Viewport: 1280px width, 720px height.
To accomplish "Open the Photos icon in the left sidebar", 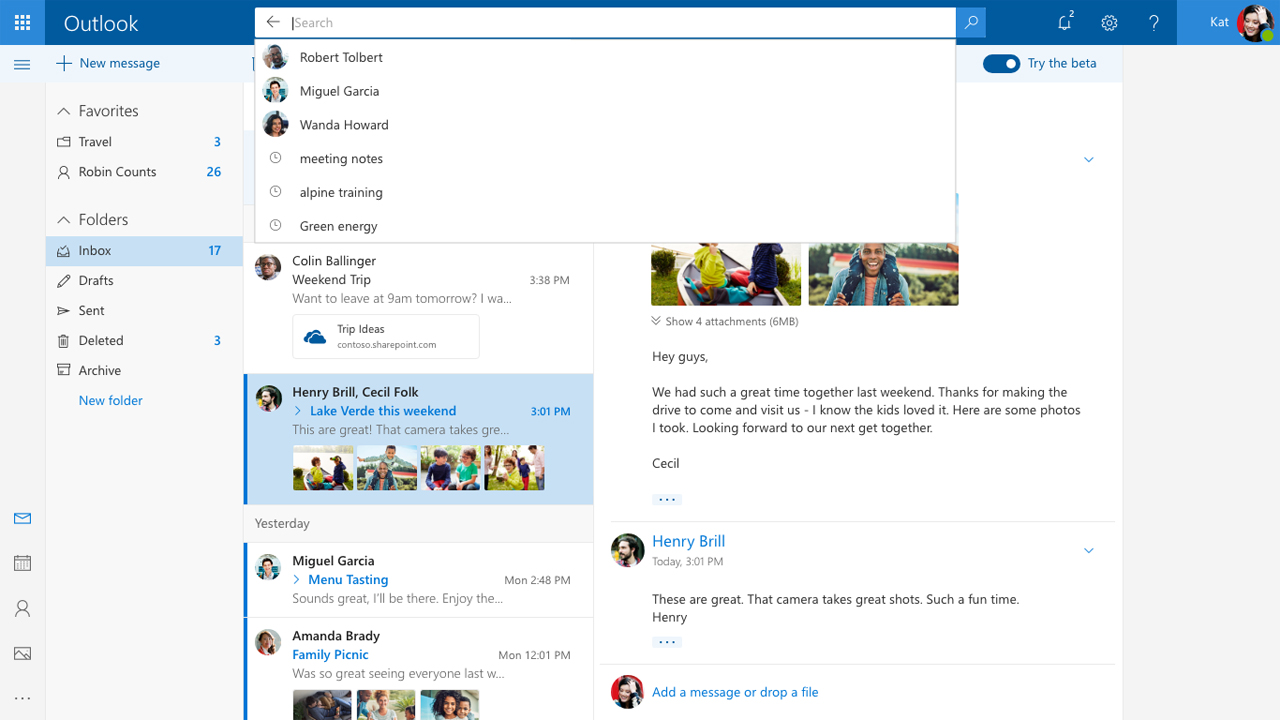I will 22,653.
